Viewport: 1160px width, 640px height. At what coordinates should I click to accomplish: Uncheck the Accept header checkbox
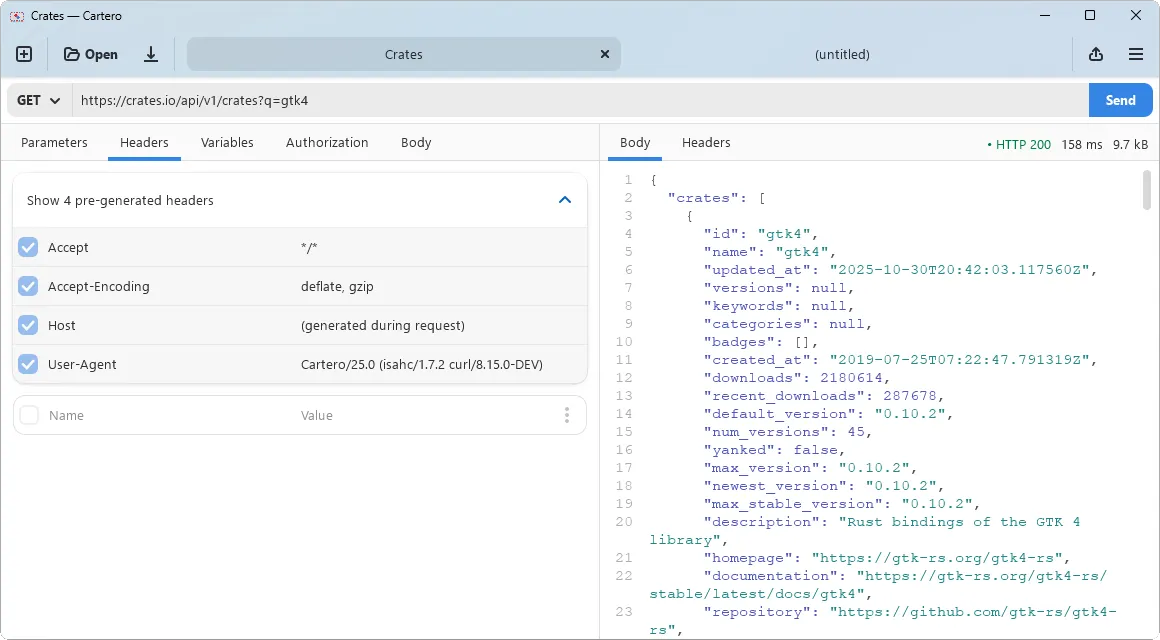click(28, 247)
